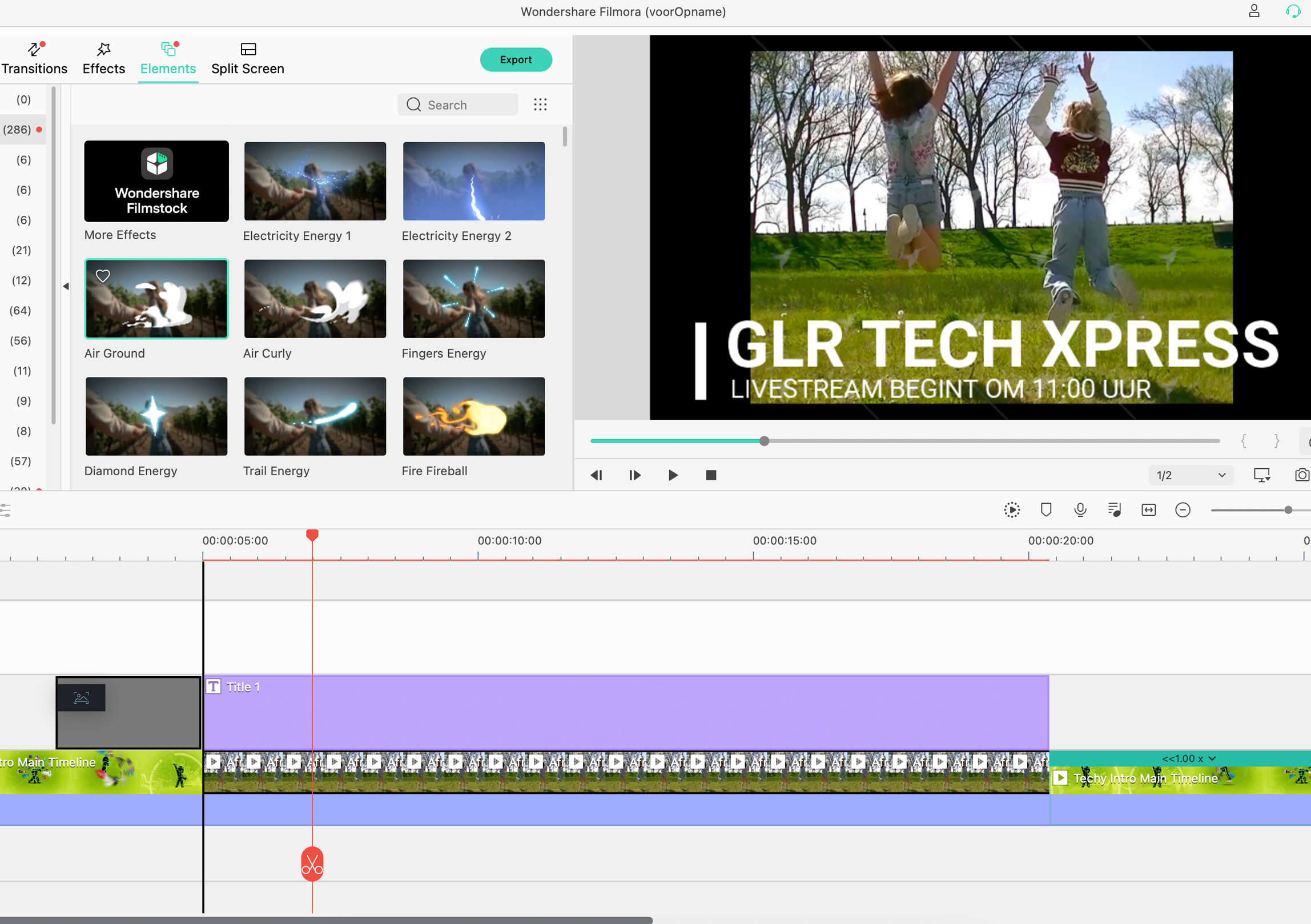Open the Split Screen tab
The image size is (1311, 924).
point(247,59)
